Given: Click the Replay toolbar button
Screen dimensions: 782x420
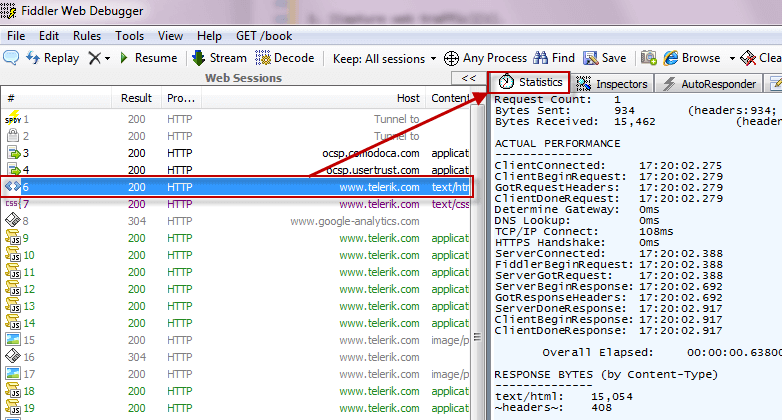Looking at the screenshot, I should [x=52, y=58].
